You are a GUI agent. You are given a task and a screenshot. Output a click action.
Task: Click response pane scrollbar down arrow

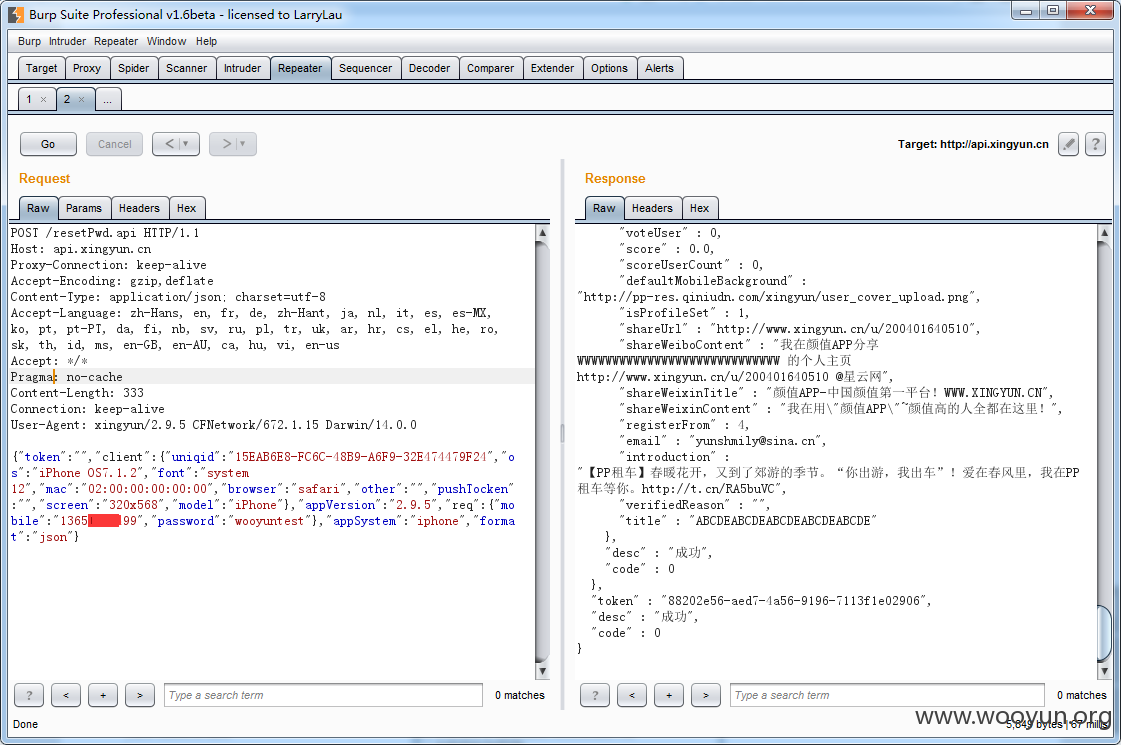(x=1105, y=671)
